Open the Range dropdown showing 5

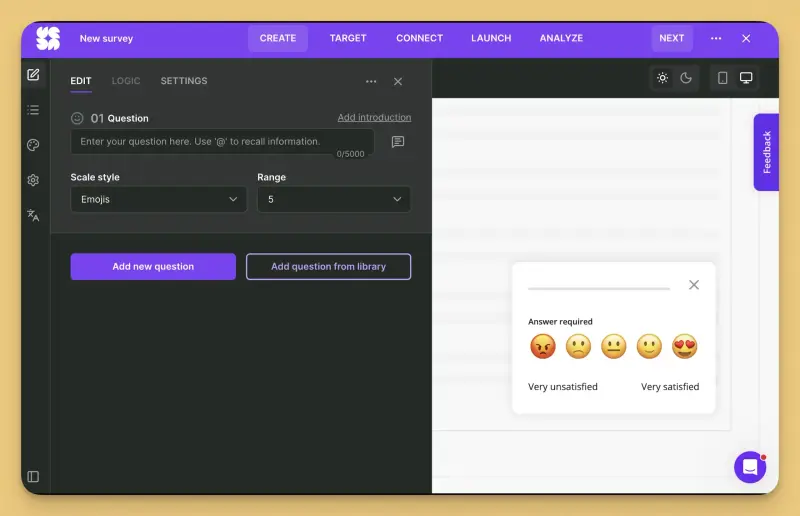pos(334,200)
